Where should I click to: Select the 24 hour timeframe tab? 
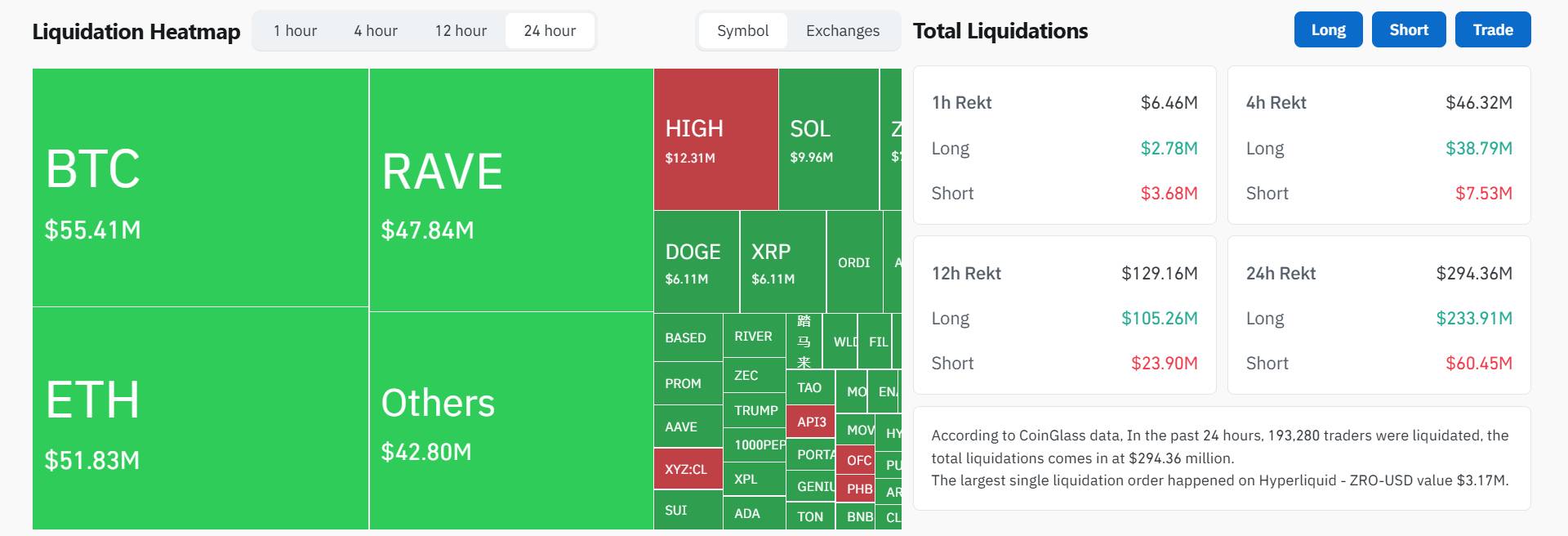click(550, 31)
